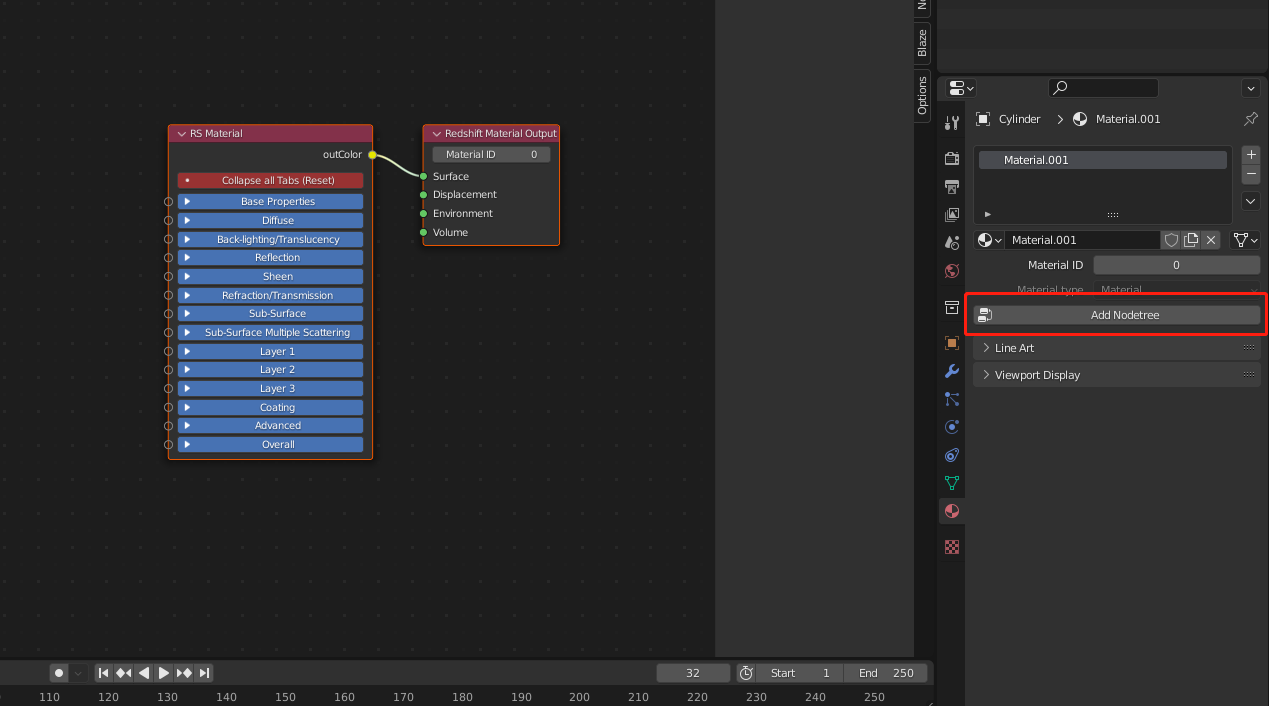
Task: Click the Add Nodetree button
Action: (1117, 315)
